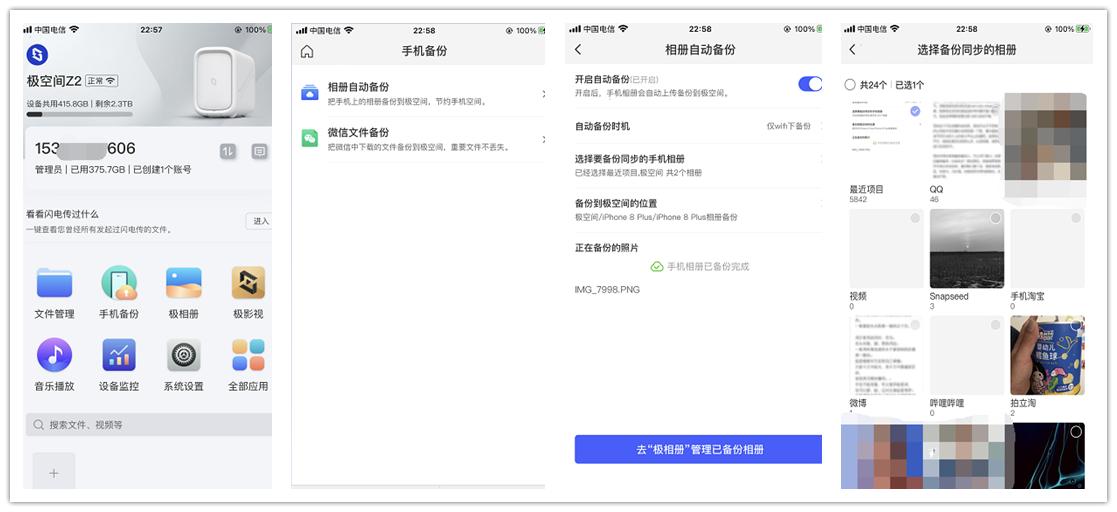Check the Snapseed album selection circle

click(995, 218)
